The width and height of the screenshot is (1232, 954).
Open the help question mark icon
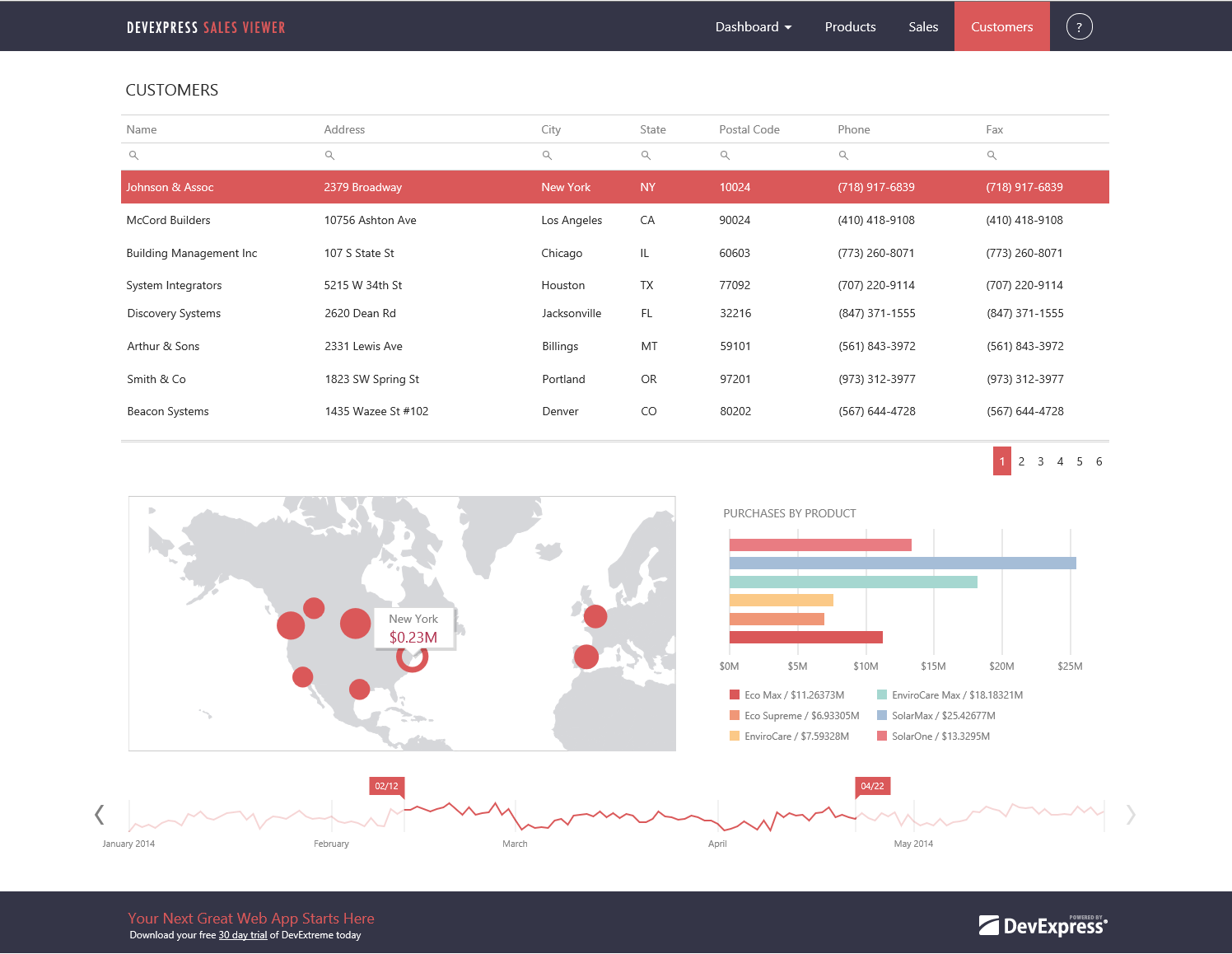coord(1079,26)
